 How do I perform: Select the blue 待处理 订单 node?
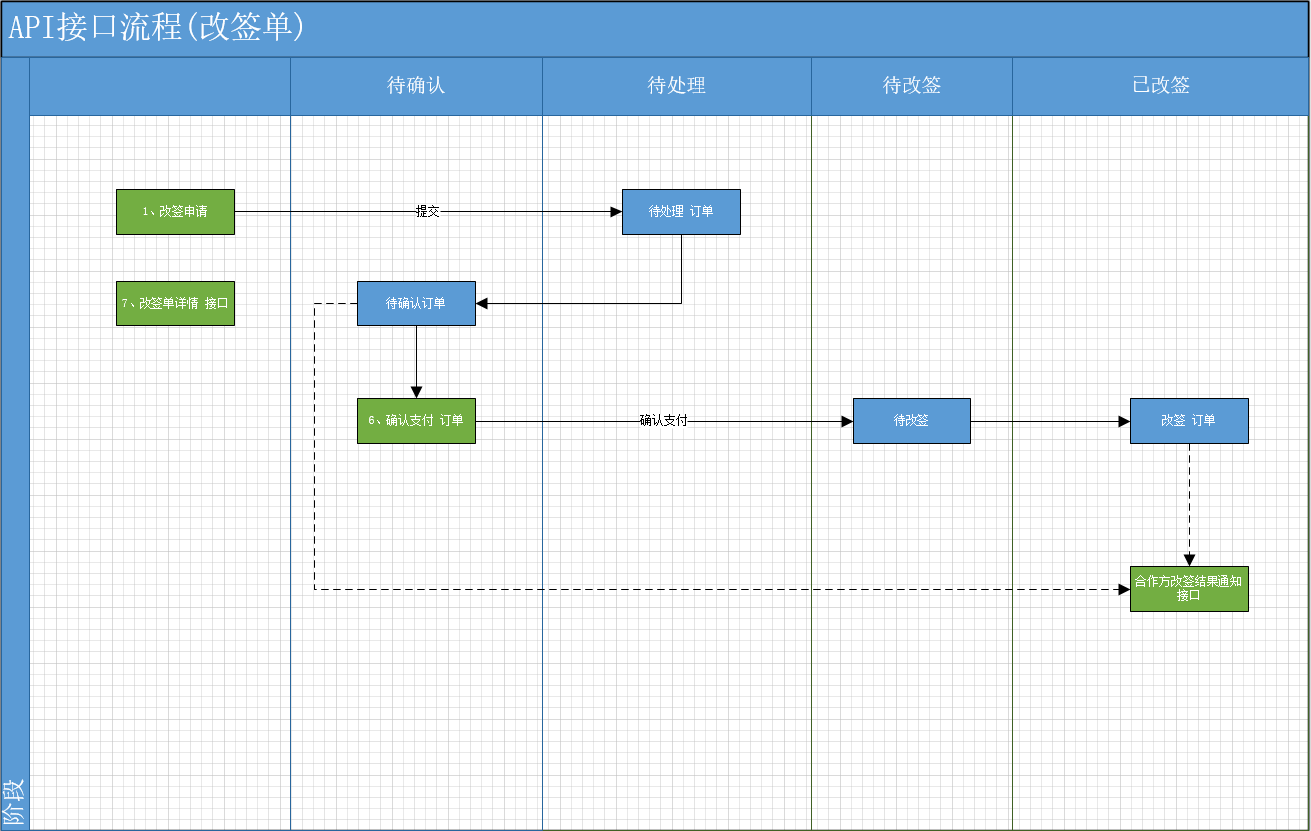coord(681,212)
